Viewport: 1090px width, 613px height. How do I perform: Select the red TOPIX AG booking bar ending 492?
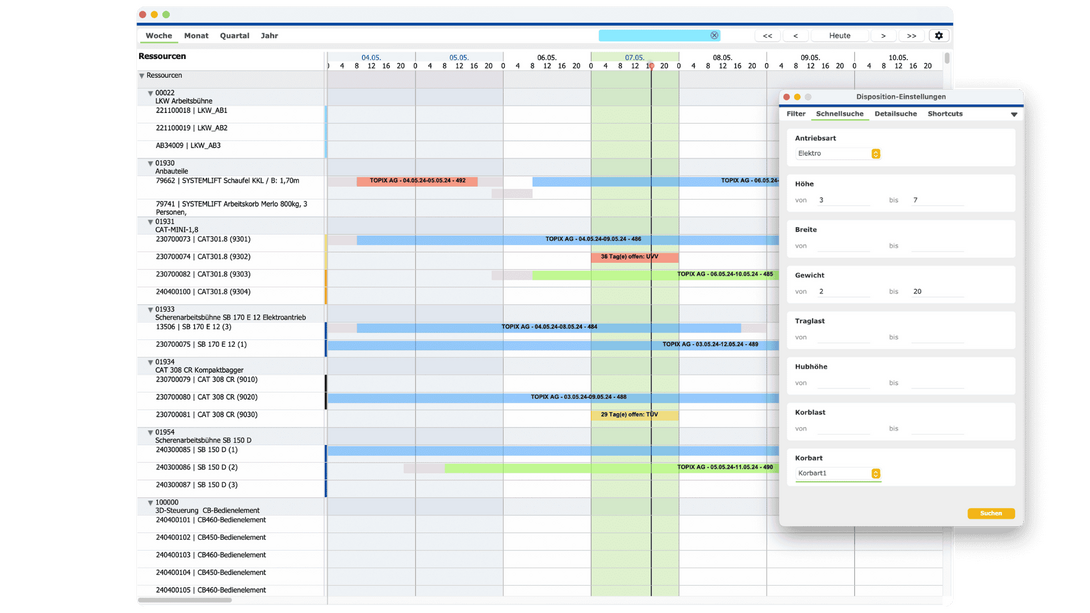417,182
